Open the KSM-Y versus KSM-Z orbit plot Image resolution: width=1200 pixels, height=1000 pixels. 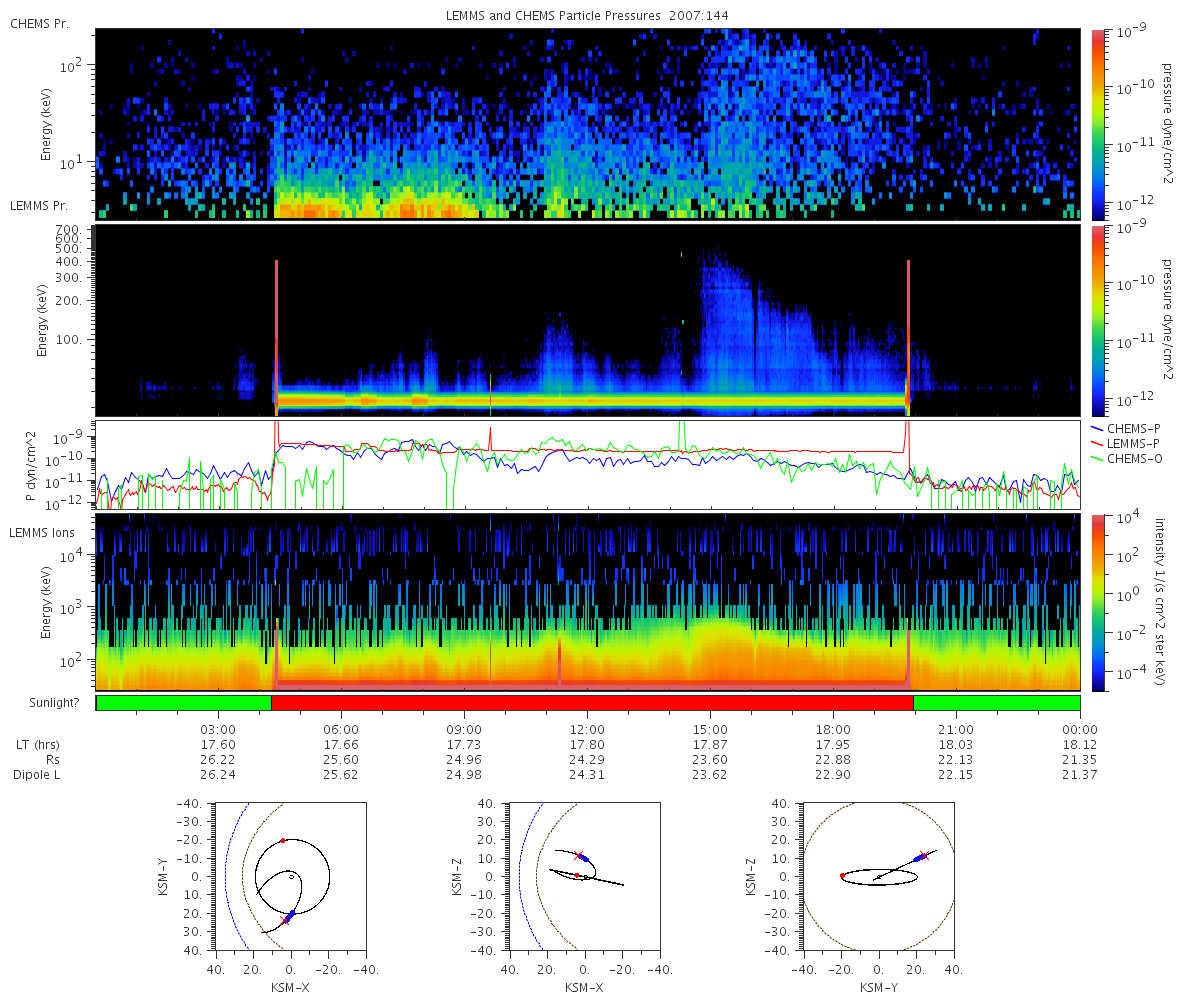tap(878, 877)
